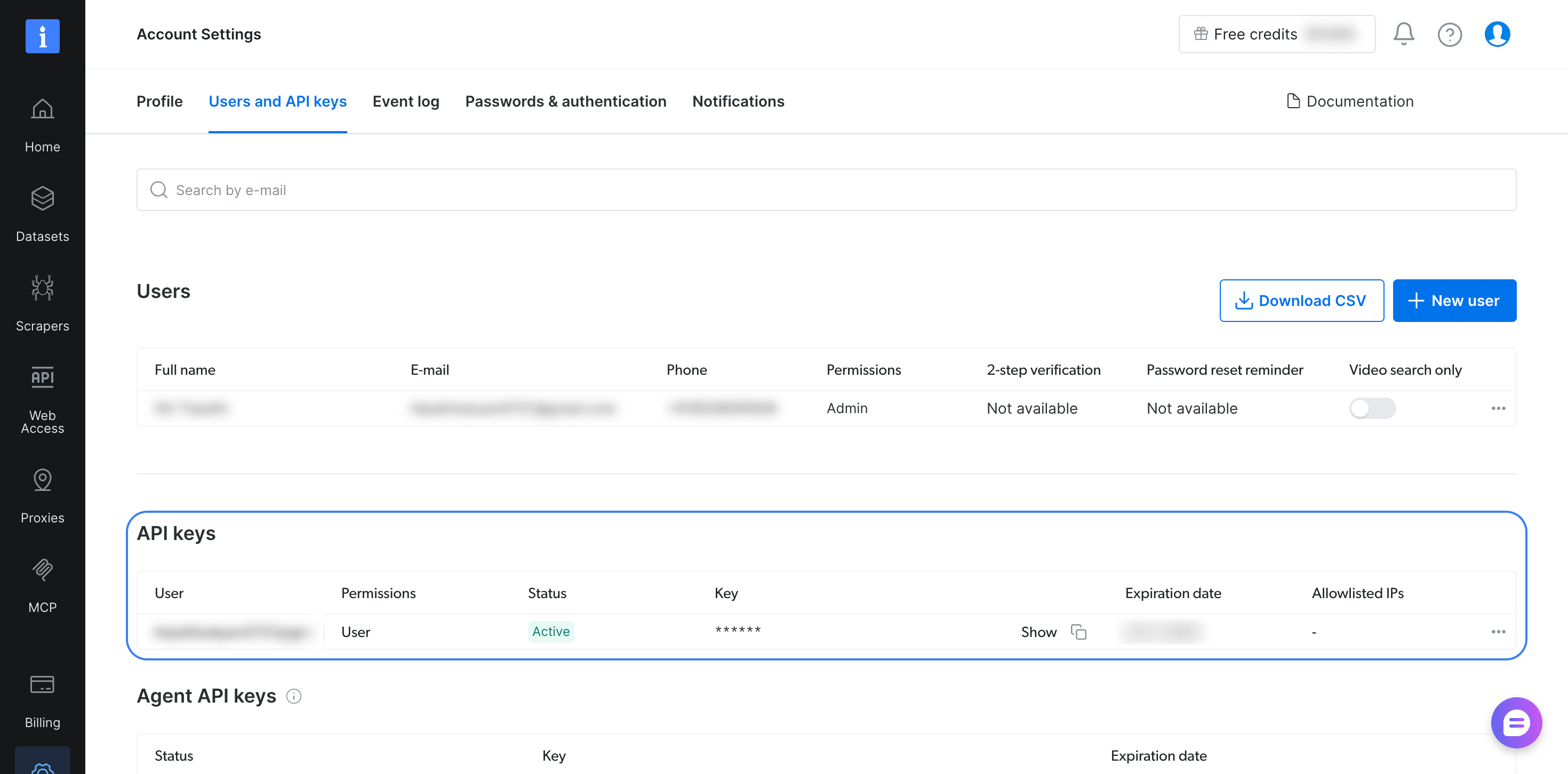
Task: Open more options for the API key row
Action: (1498, 632)
